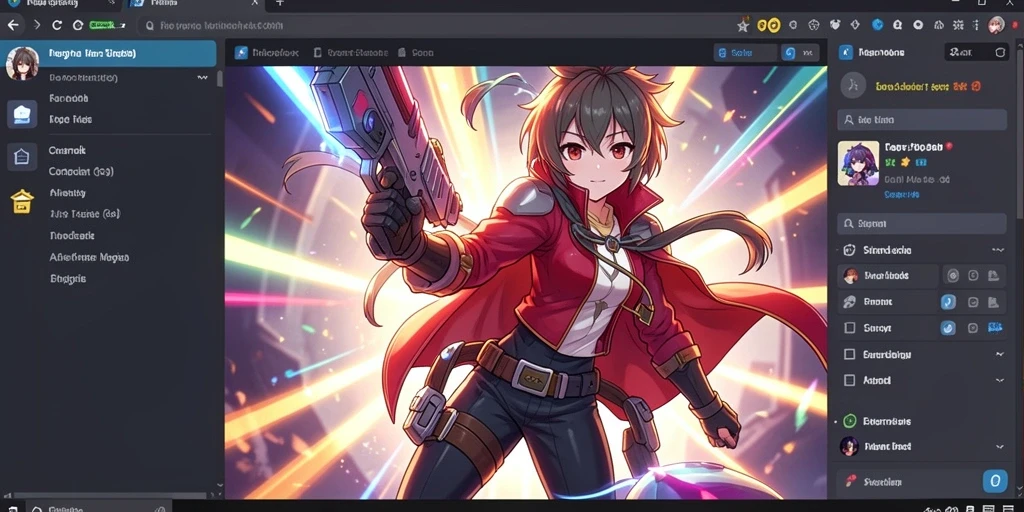This screenshot has width=1024, height=512.
Task: Open the browser profile avatar in the toolbar
Action: [x=996, y=25]
